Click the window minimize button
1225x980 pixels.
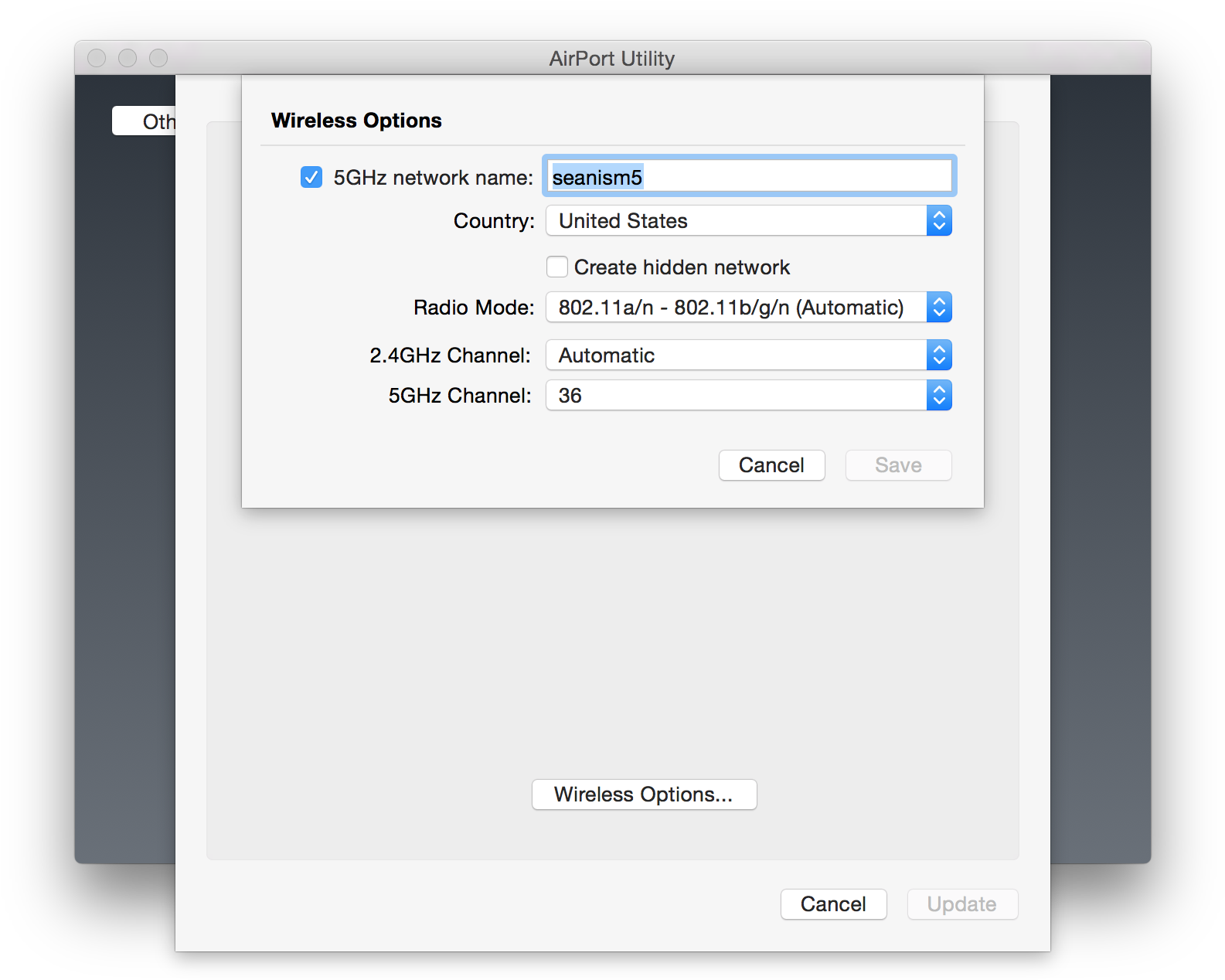(x=128, y=59)
